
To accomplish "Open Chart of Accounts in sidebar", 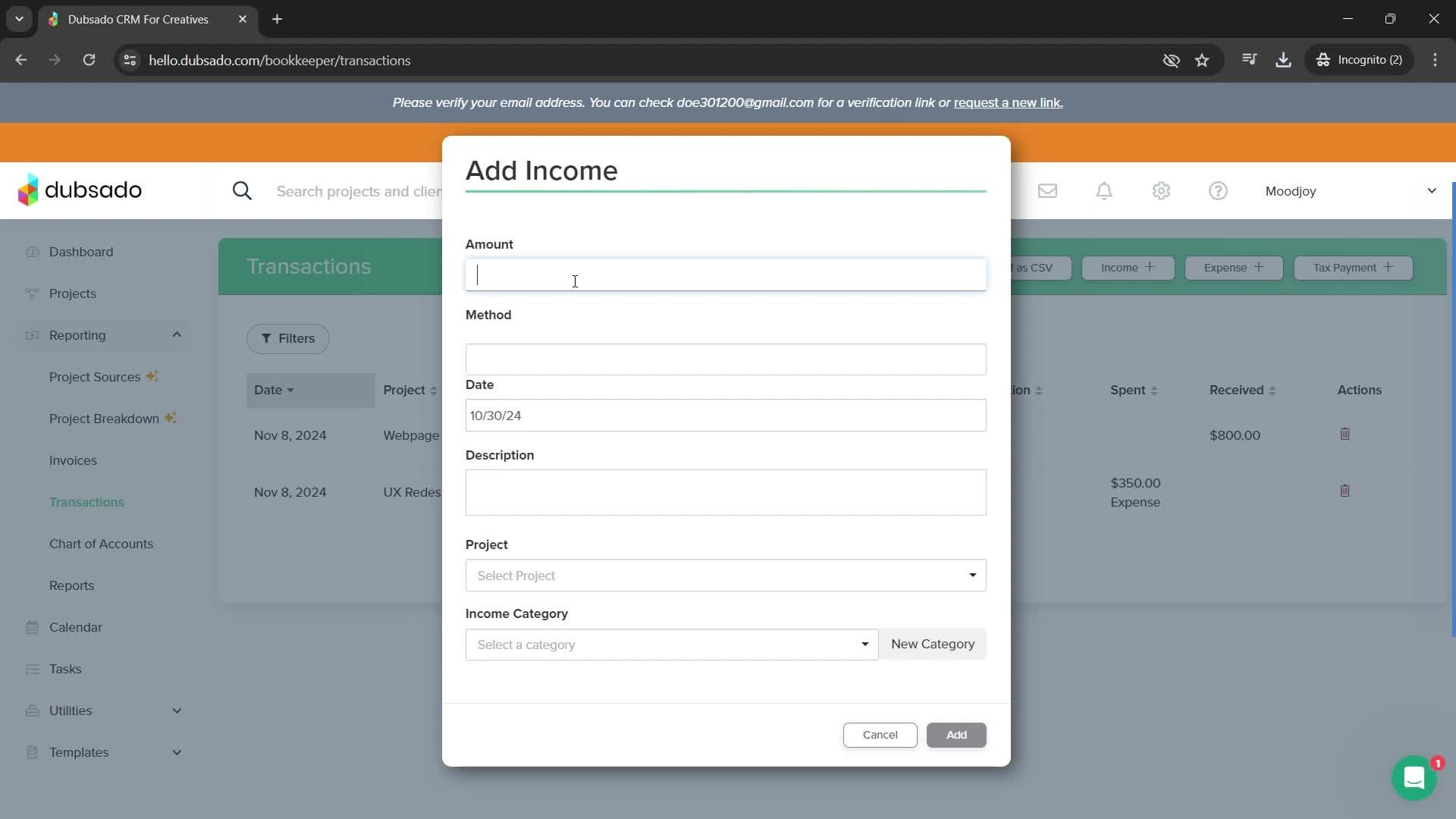I will [x=101, y=544].
